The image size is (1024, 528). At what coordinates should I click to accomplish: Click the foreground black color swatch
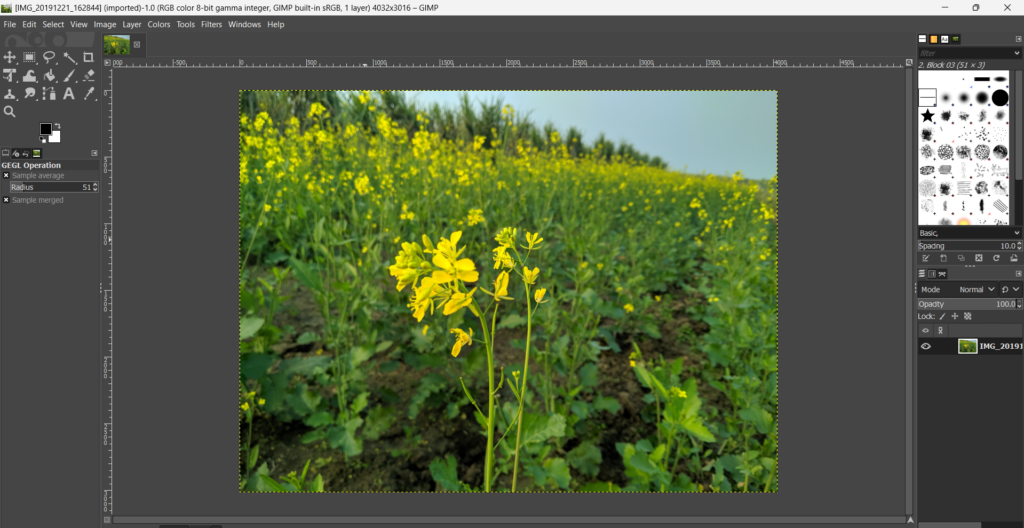point(45,130)
